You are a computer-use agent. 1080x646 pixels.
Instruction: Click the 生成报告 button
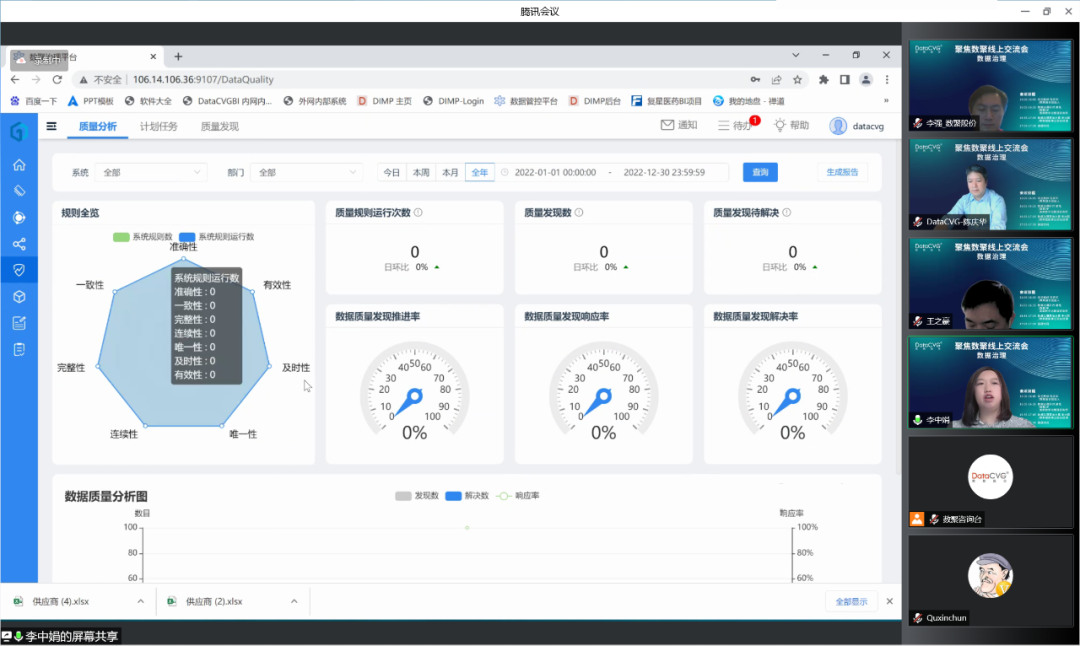pos(842,172)
